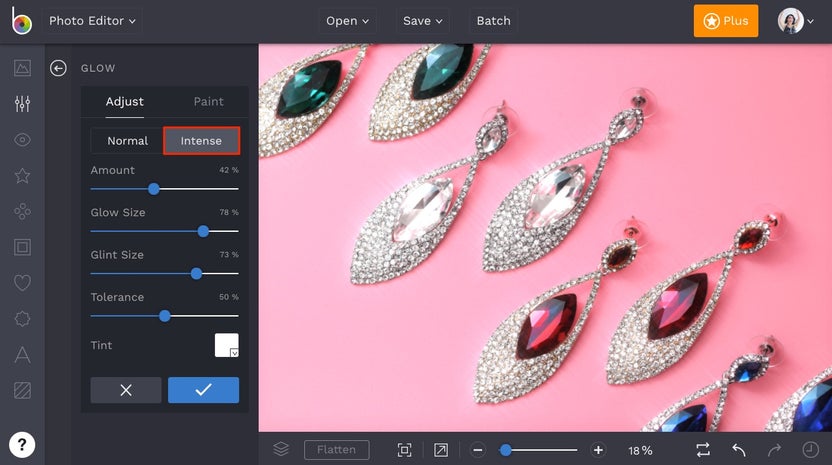Click the Flatten button
Viewport: 832px width, 465px height.
click(x=336, y=450)
